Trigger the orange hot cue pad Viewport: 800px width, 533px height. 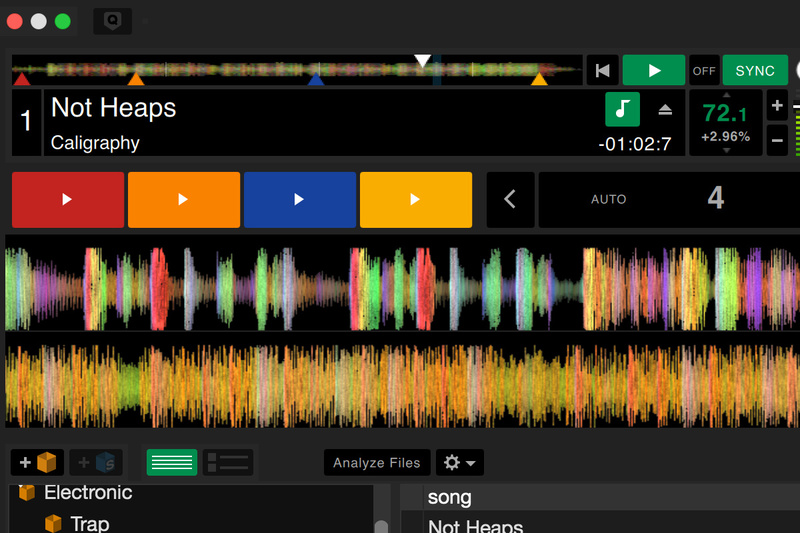[184, 200]
